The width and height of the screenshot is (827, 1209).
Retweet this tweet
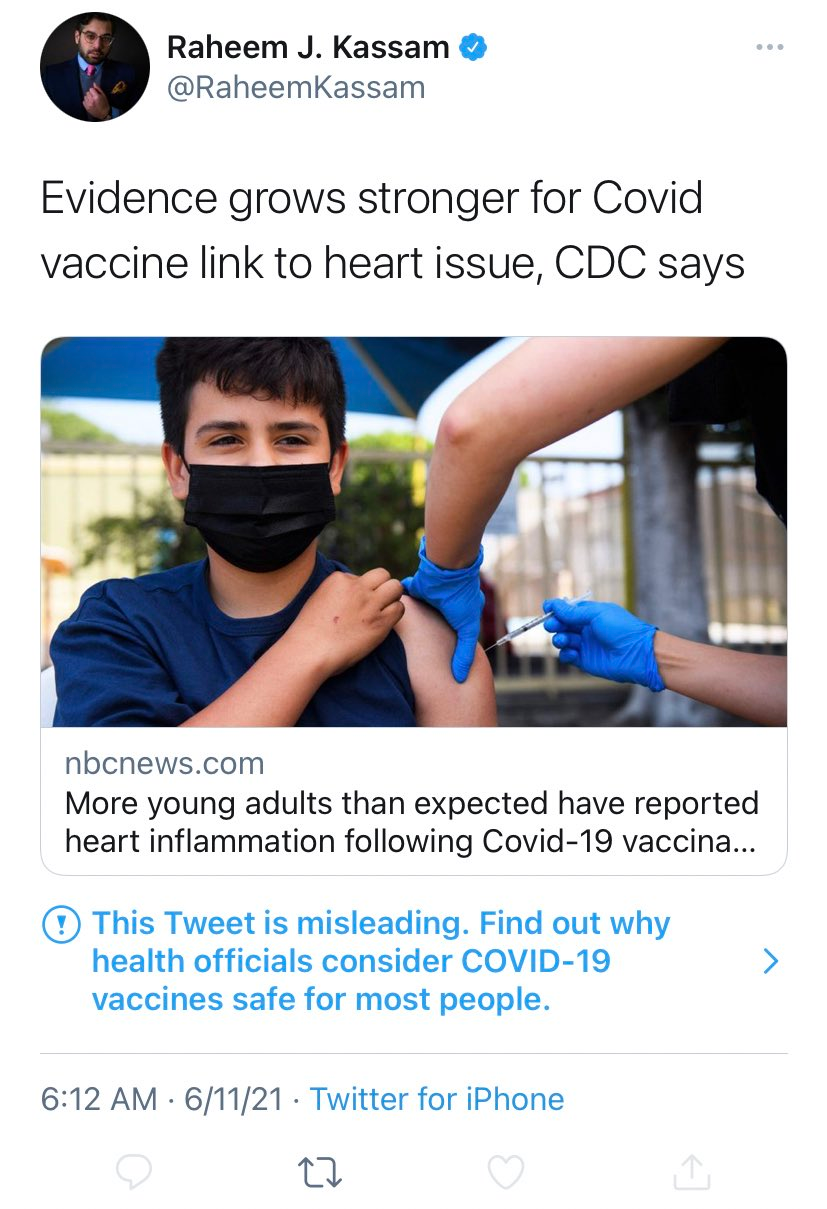tap(320, 1172)
